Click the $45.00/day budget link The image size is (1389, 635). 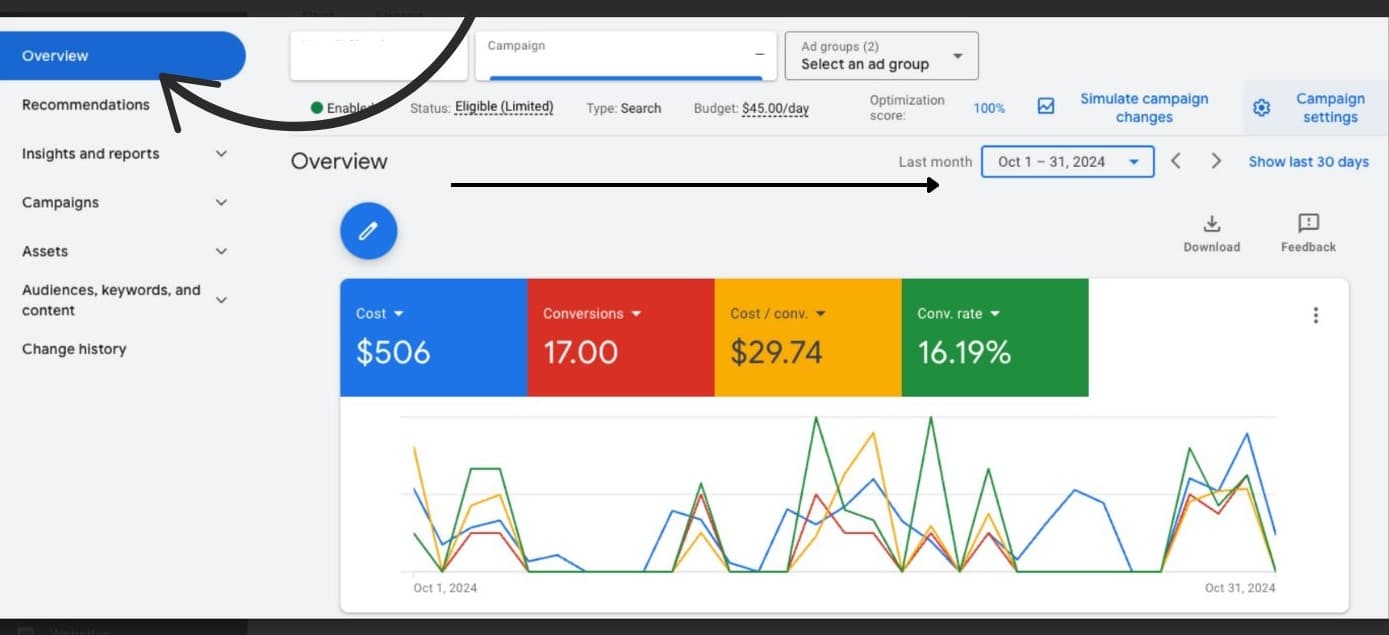(x=775, y=108)
